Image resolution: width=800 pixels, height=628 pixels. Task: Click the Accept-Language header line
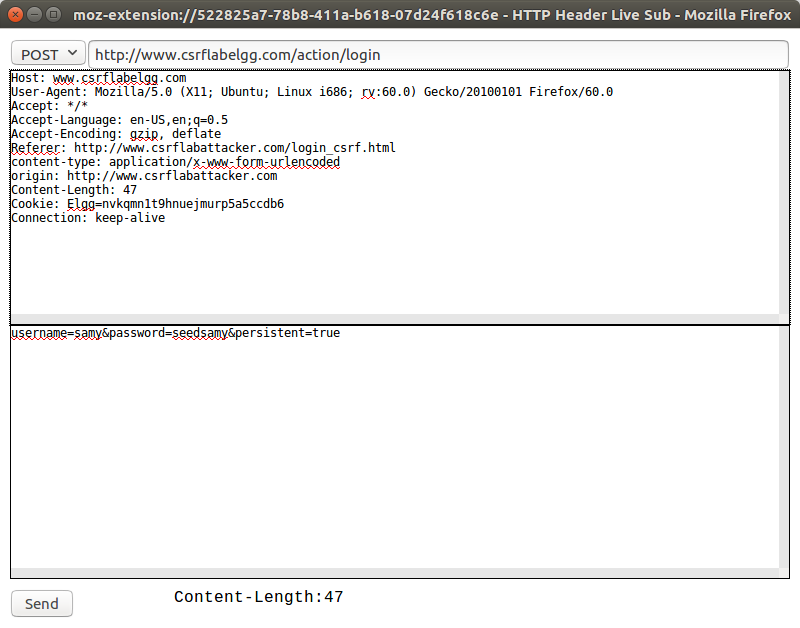(119, 120)
